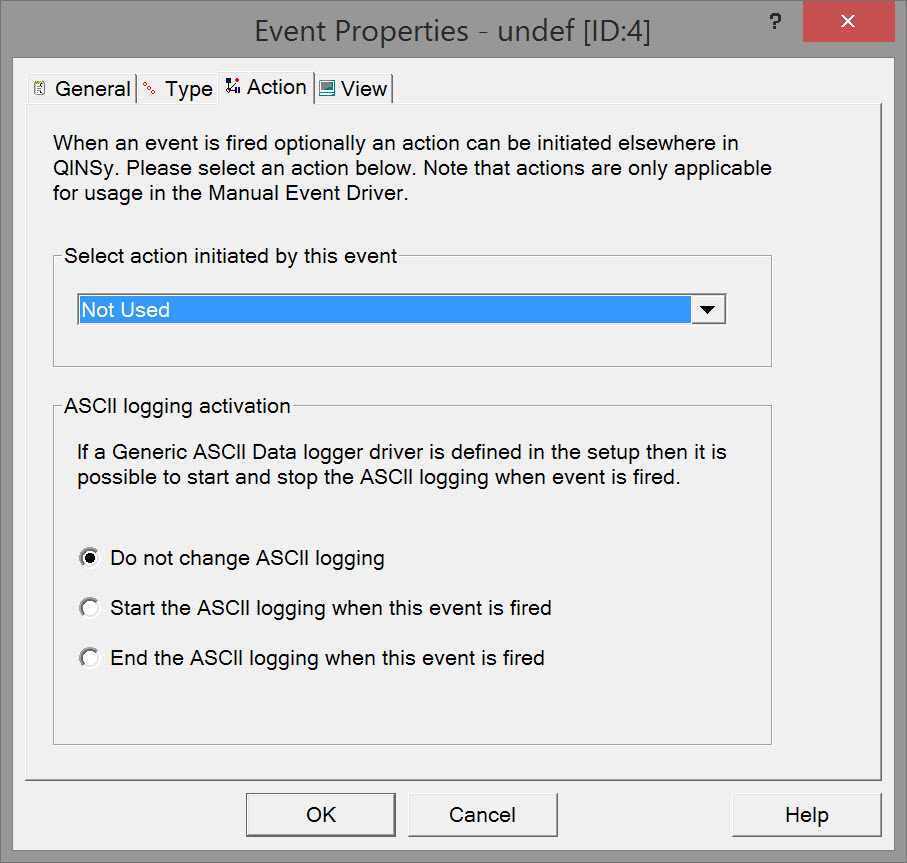This screenshot has height=863, width=907.
Task: Click the Type tab's red dotted icon
Action: click(150, 88)
